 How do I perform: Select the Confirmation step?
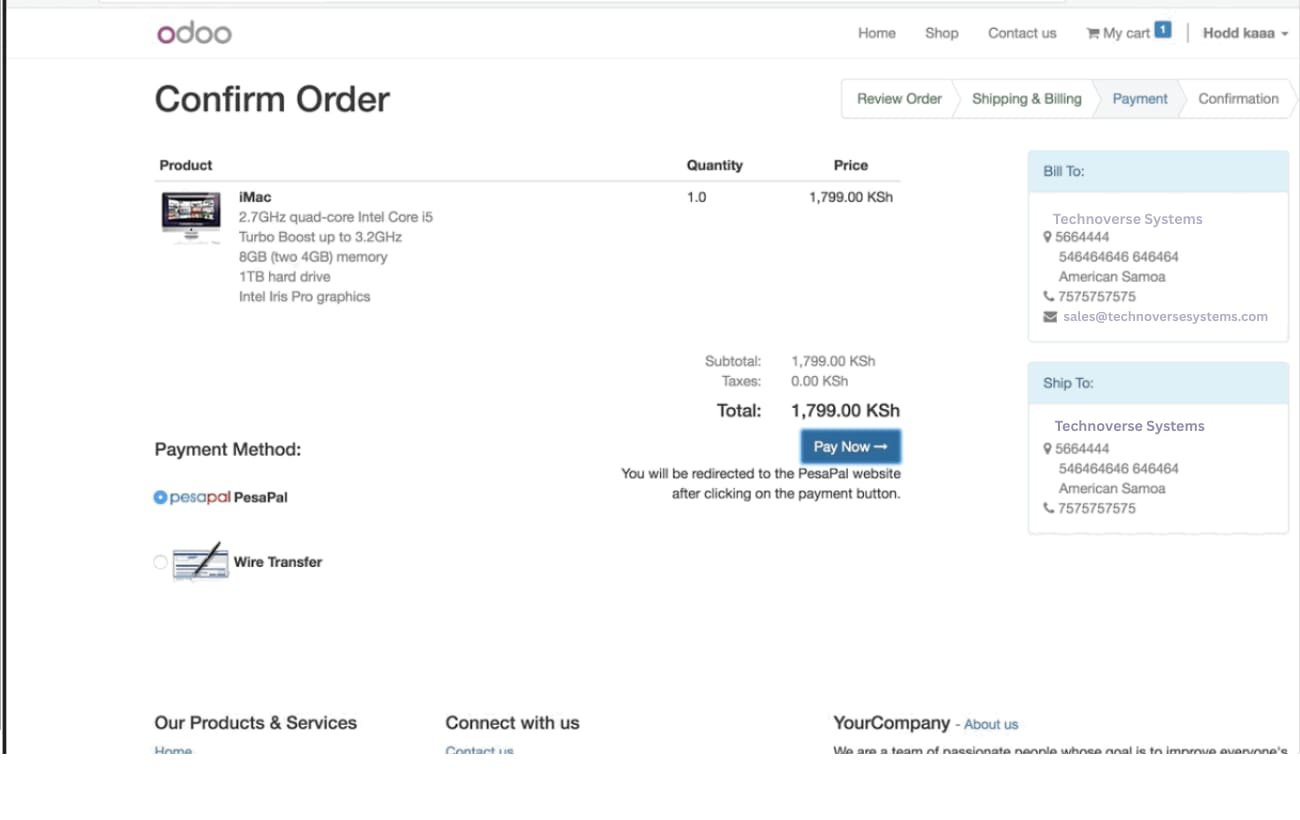tap(1238, 99)
